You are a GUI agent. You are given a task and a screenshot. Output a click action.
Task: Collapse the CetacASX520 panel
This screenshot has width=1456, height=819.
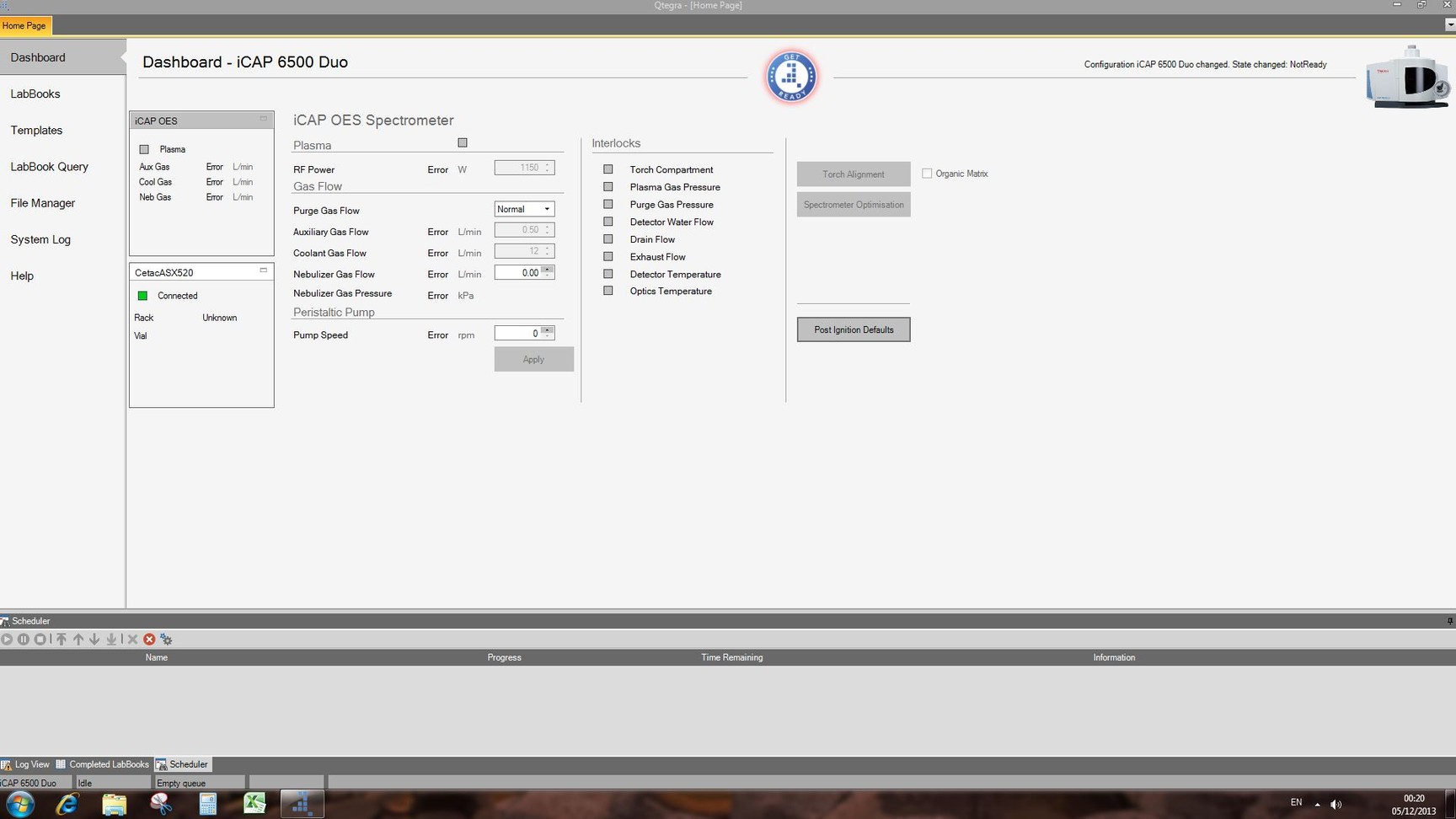[x=263, y=270]
